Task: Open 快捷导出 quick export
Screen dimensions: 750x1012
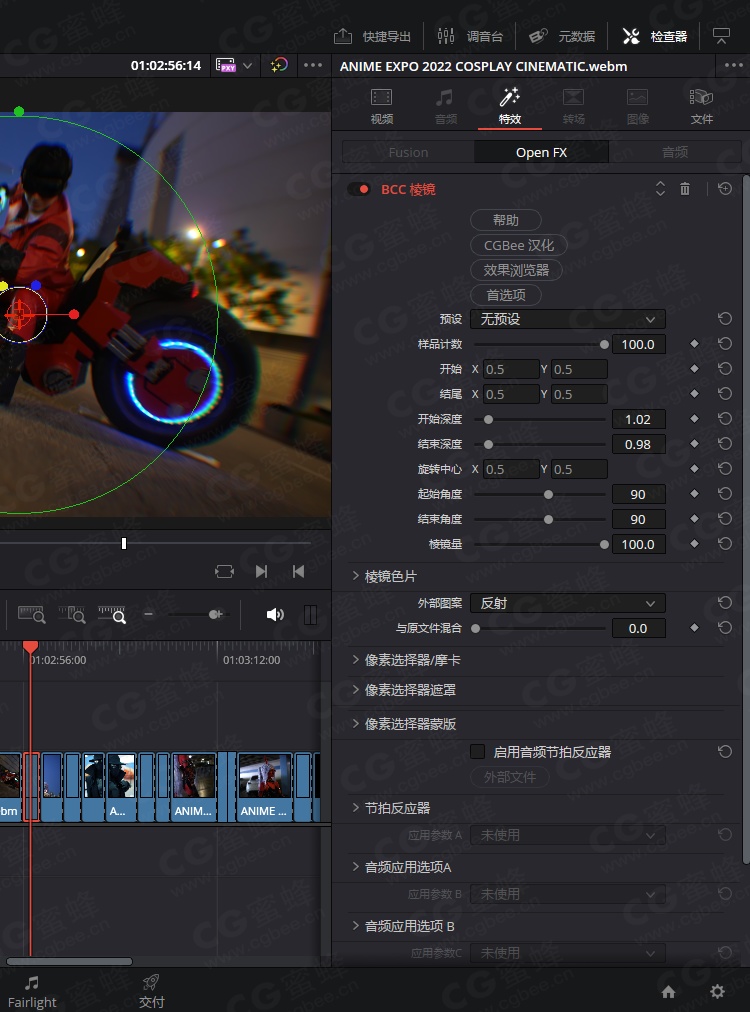Action: [372, 36]
